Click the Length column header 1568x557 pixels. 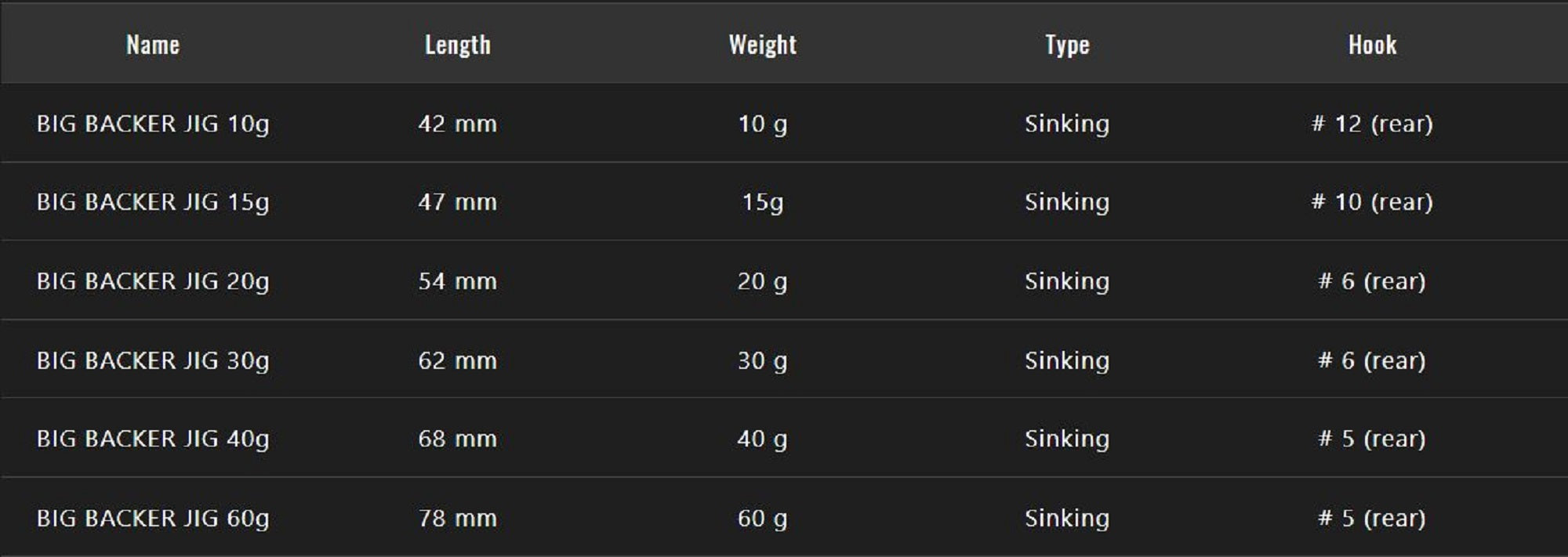pyautogui.click(x=458, y=45)
